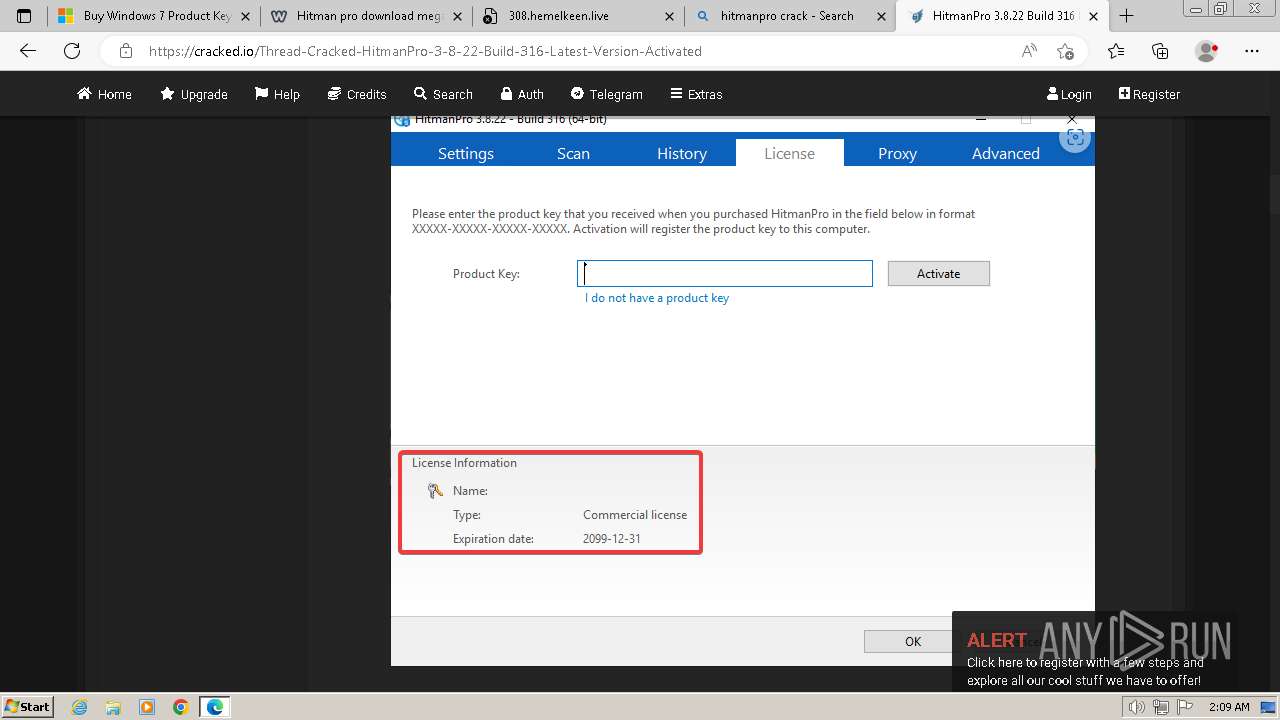Image resolution: width=1280 pixels, height=720 pixels.
Task: Click the Login link
Action: [1069, 94]
